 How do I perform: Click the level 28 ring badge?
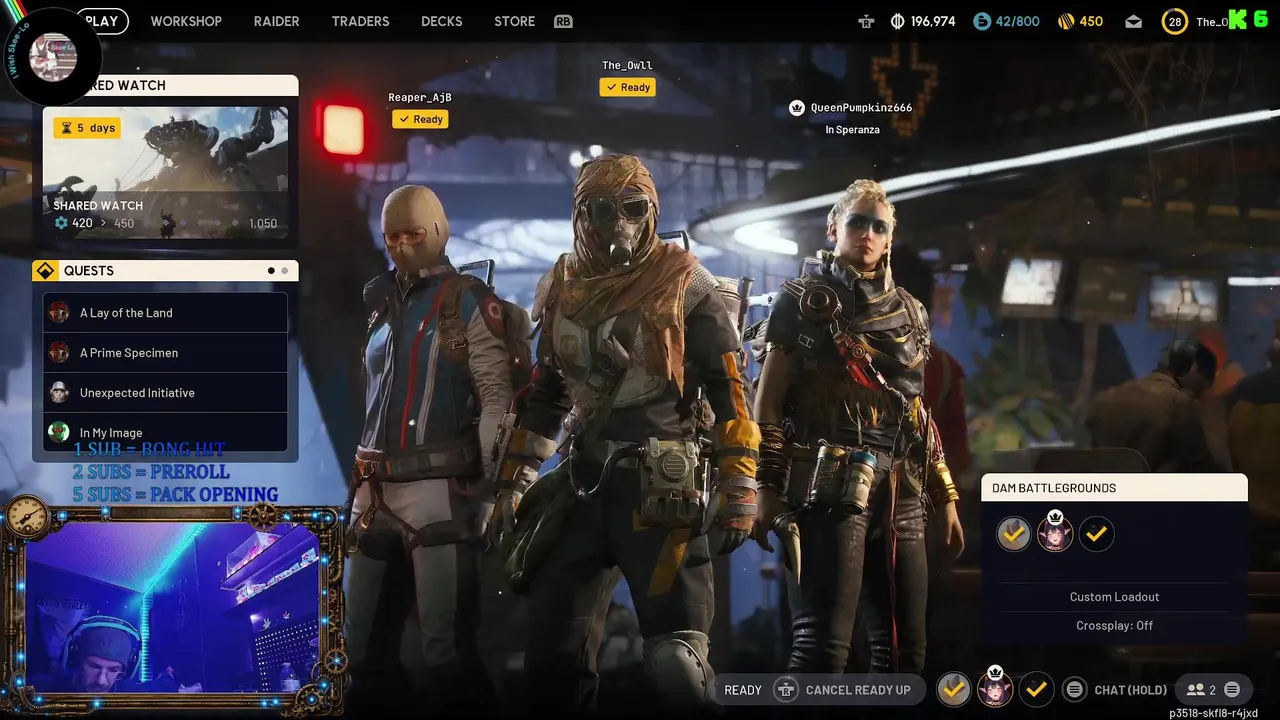pyautogui.click(x=1174, y=21)
